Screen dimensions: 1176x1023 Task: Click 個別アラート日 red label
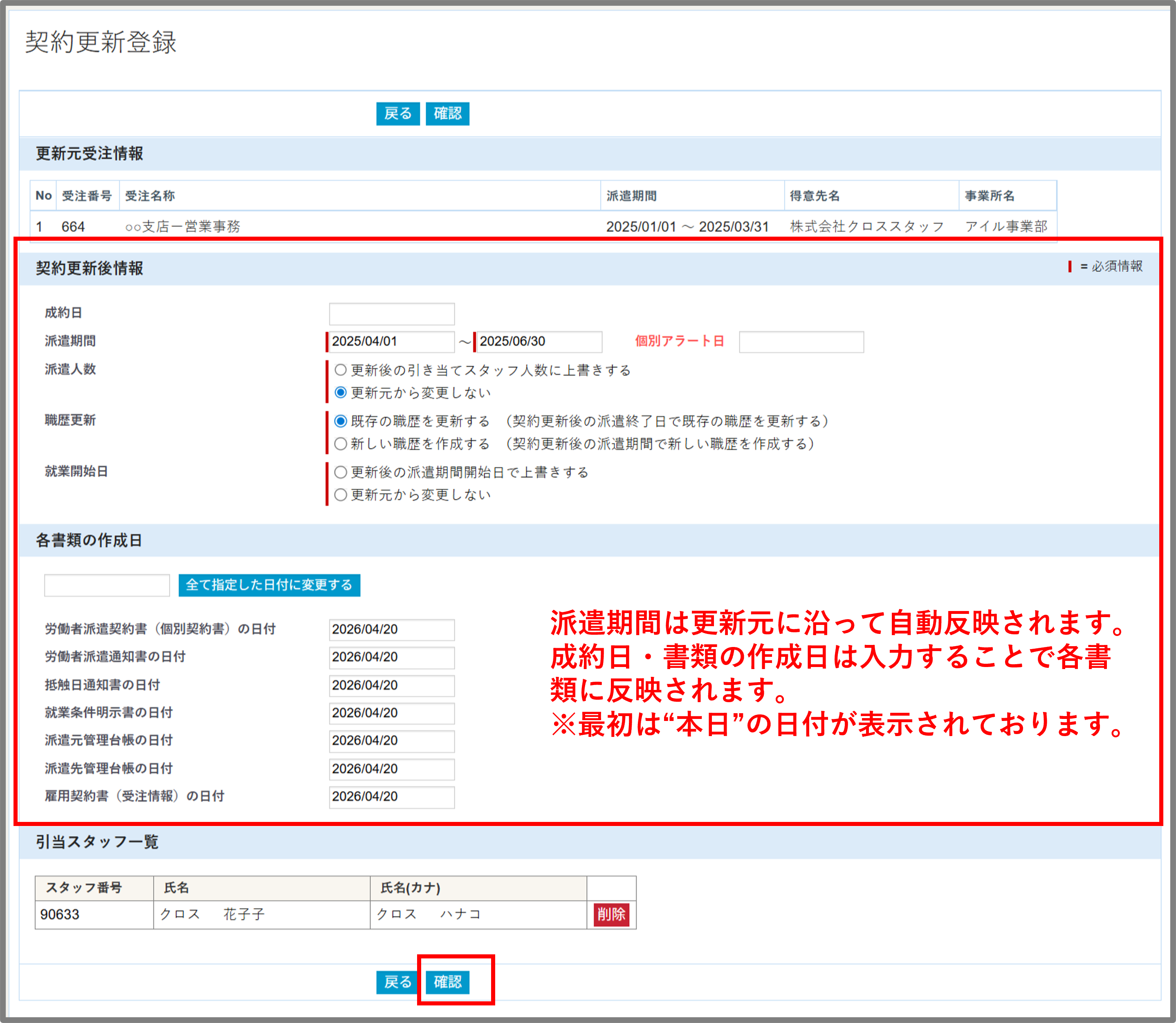680,341
